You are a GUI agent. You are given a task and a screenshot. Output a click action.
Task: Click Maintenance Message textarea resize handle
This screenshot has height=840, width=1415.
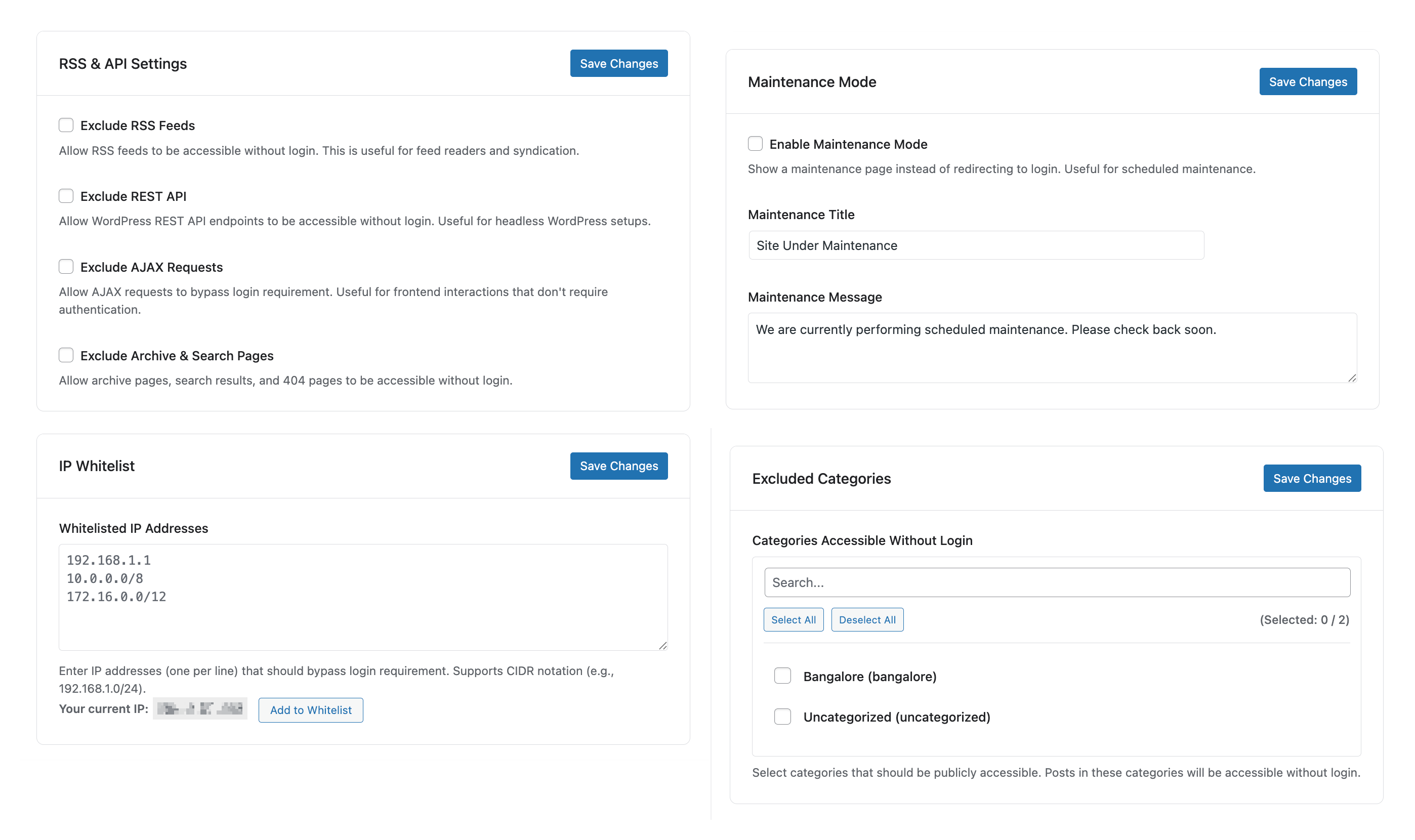coord(1352,378)
